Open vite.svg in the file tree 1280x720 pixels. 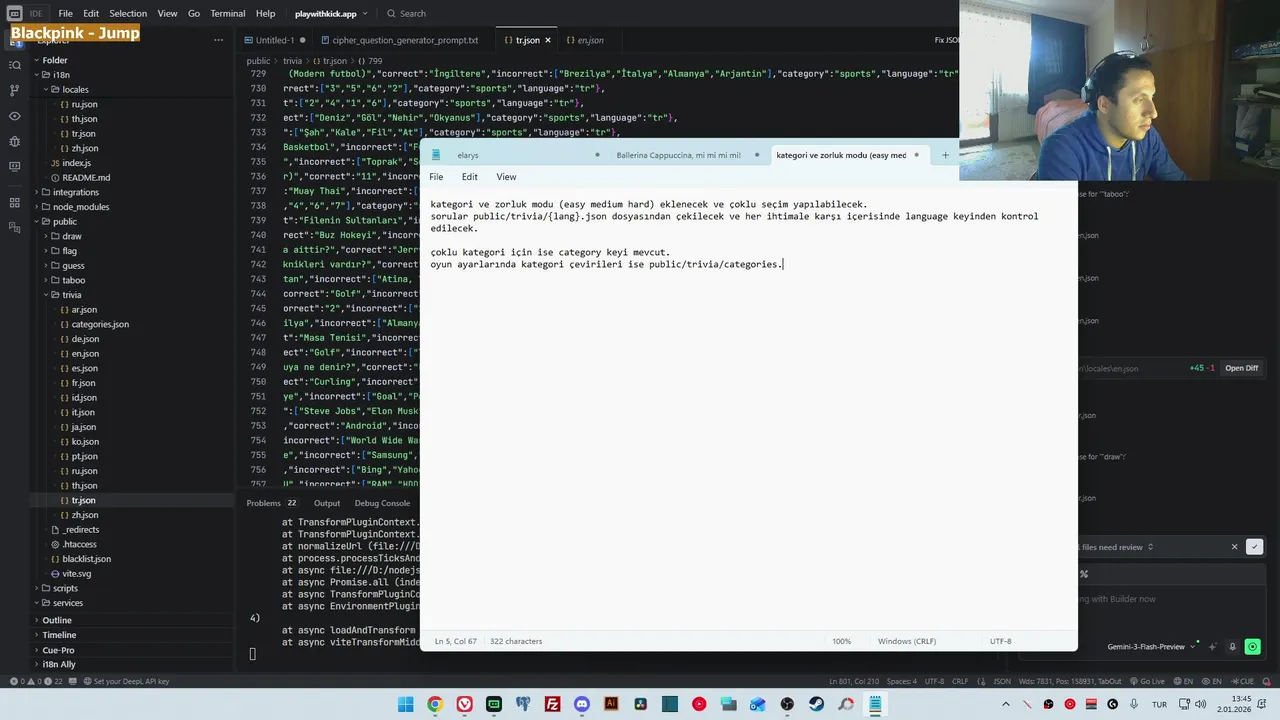[x=76, y=574]
